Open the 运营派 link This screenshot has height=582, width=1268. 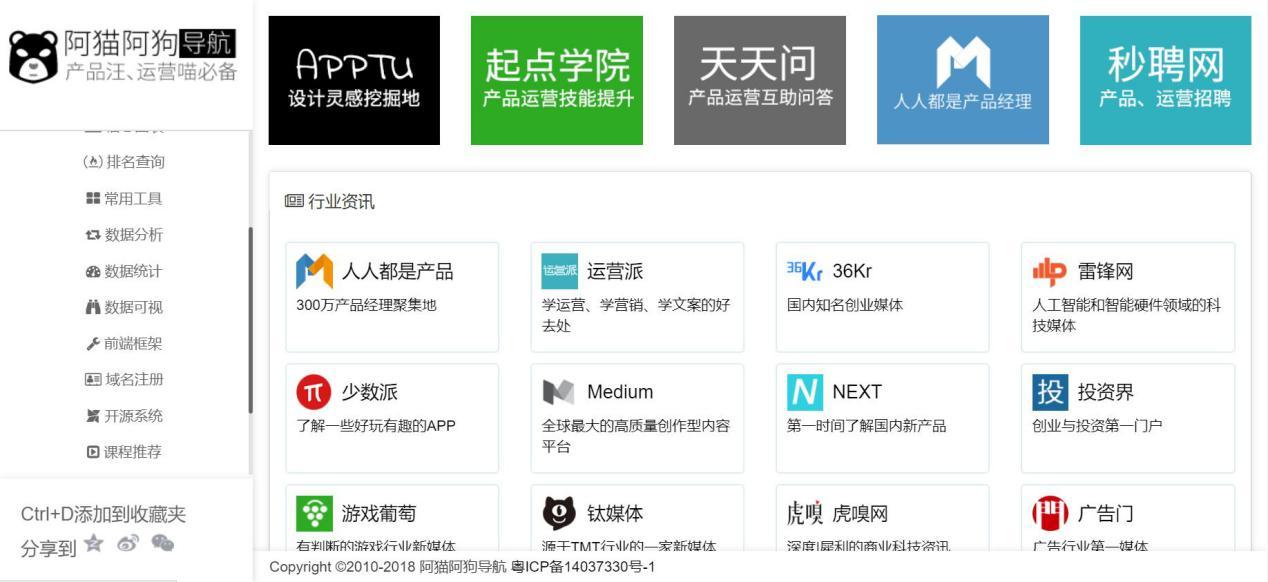click(615, 272)
